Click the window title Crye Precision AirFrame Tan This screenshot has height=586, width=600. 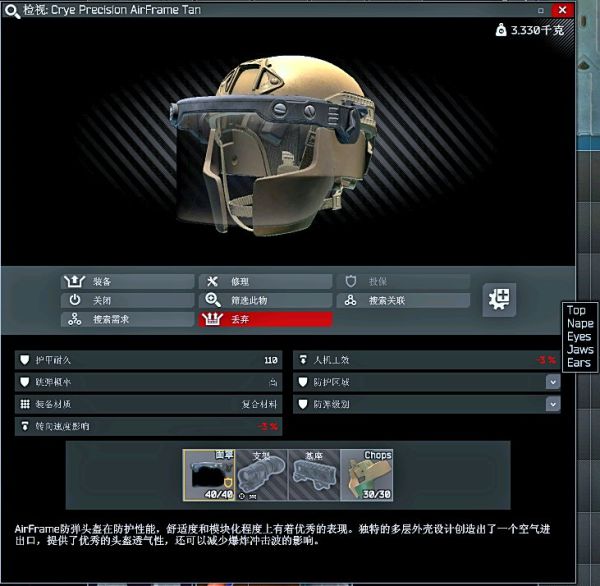(126, 10)
